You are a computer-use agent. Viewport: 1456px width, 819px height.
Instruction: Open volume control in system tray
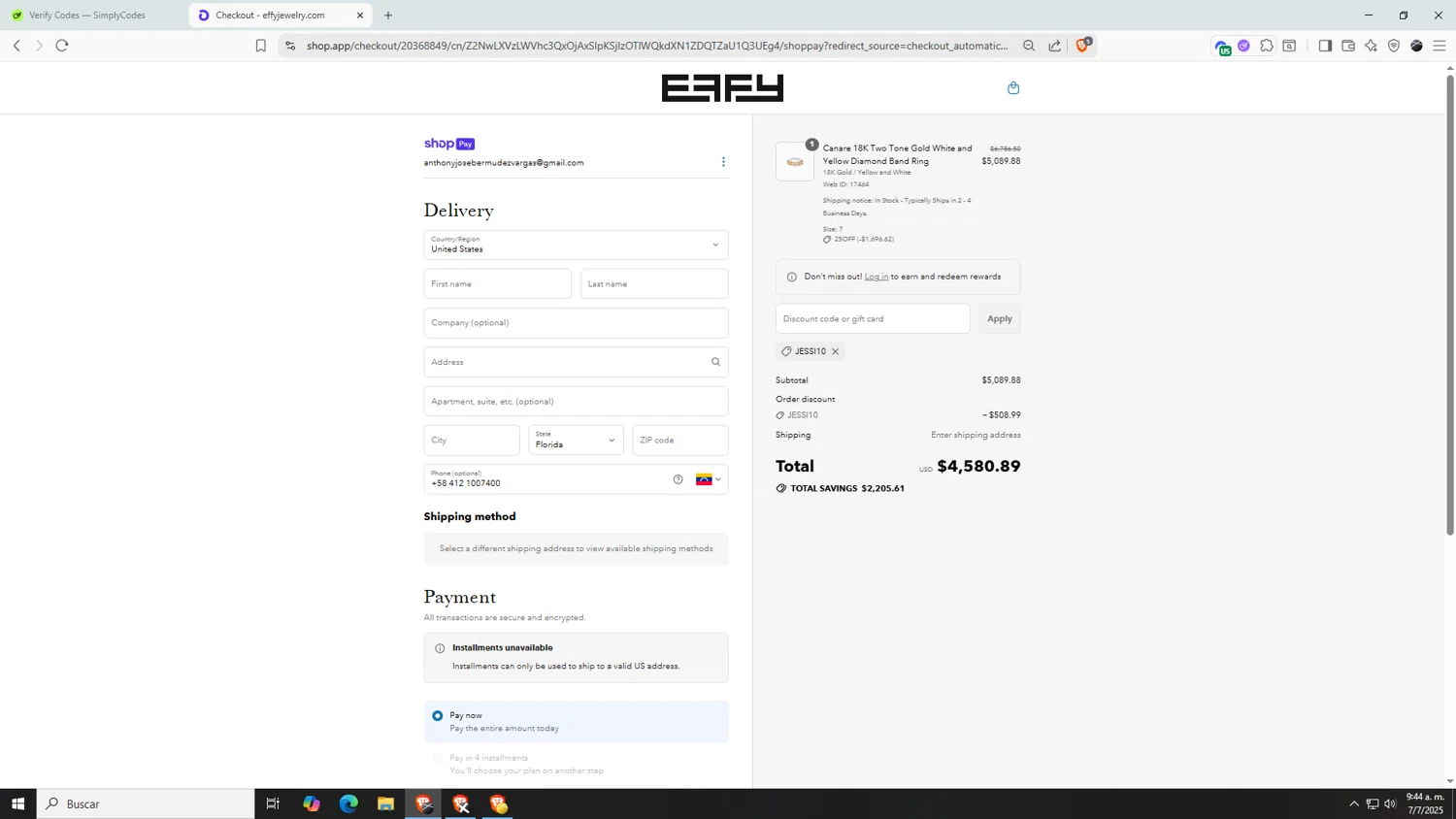(1390, 803)
